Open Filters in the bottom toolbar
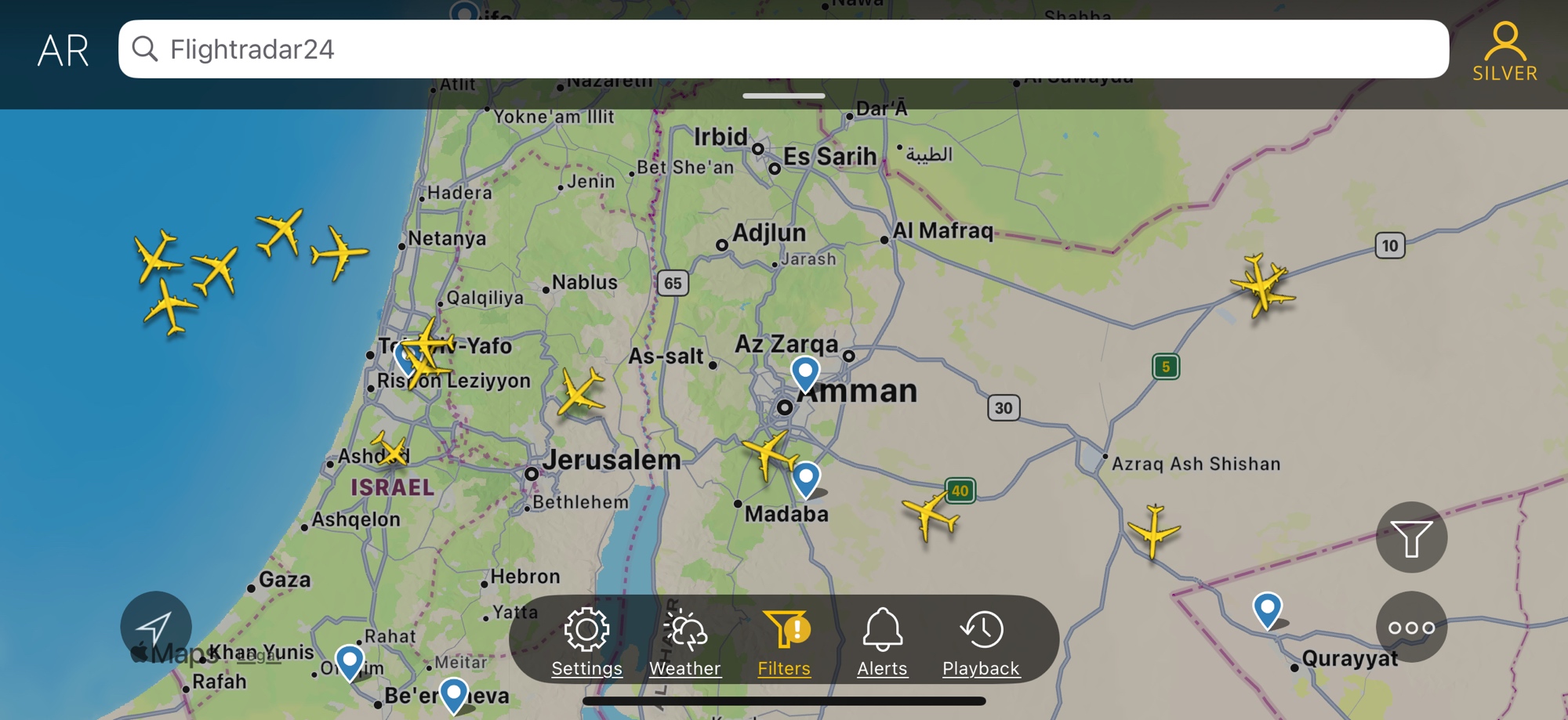 pyautogui.click(x=784, y=642)
